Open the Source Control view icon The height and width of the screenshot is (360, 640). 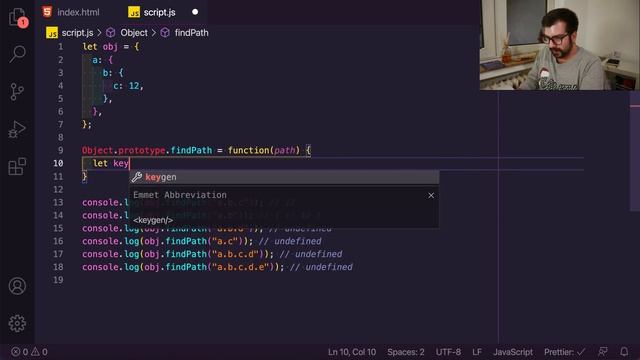pyautogui.click(x=17, y=91)
